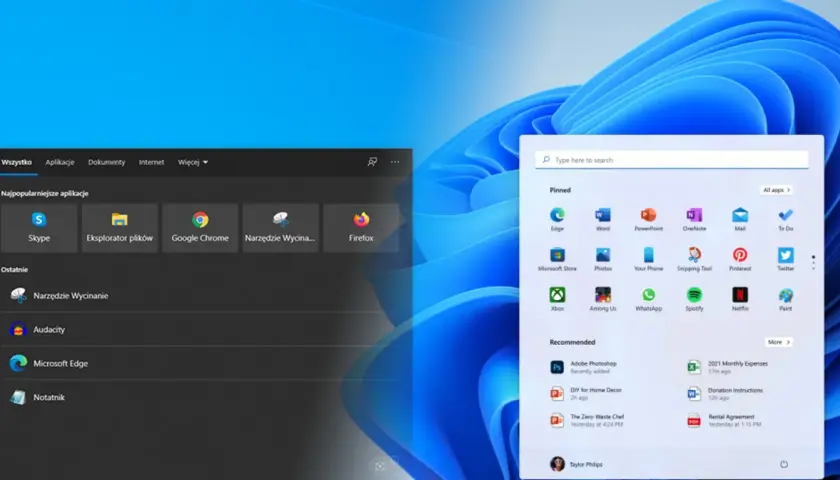Click the power button in the Start menu
Viewport: 840px width, 480px height.
[x=784, y=464]
